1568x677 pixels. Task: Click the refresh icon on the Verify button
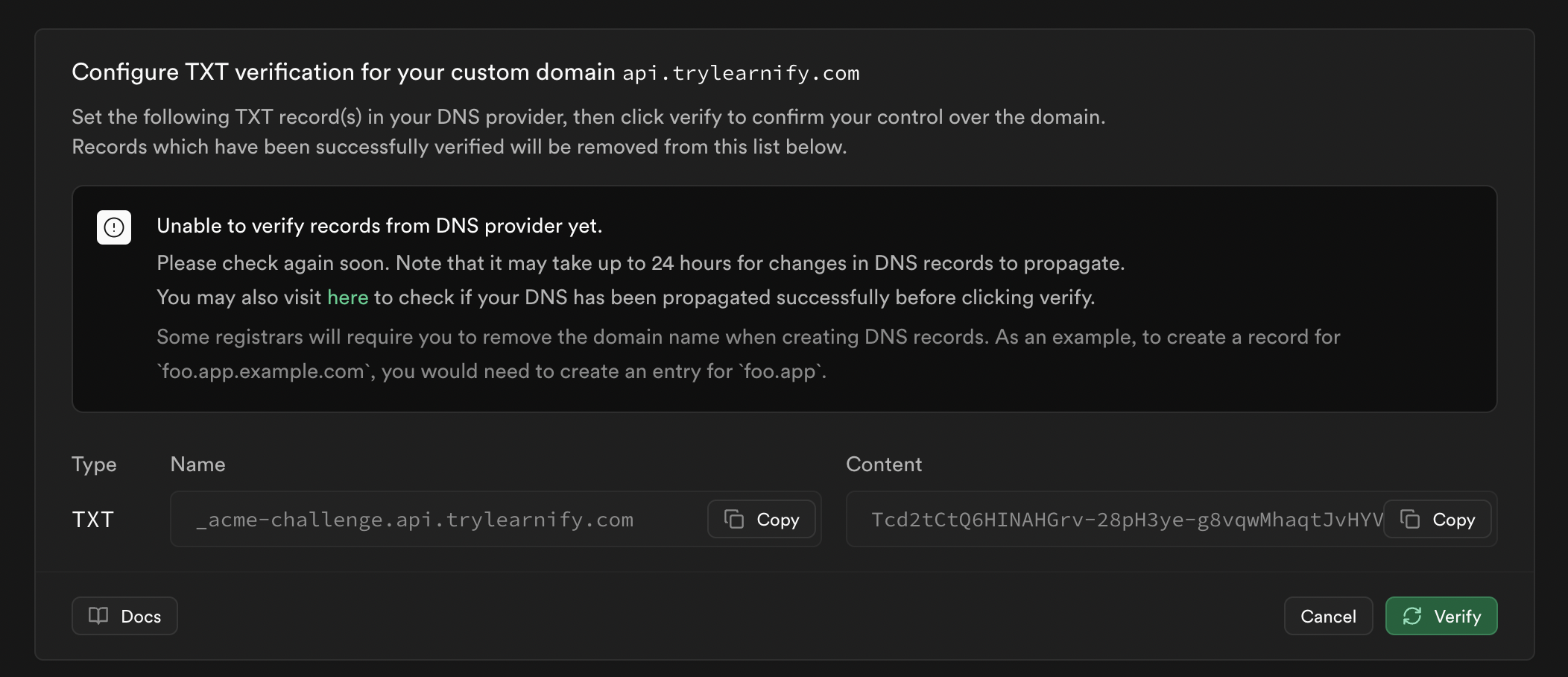1412,616
